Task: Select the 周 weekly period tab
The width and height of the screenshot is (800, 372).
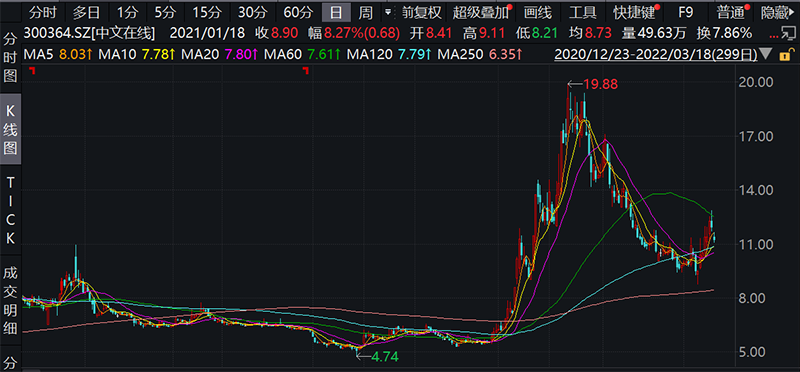Action: [366, 12]
